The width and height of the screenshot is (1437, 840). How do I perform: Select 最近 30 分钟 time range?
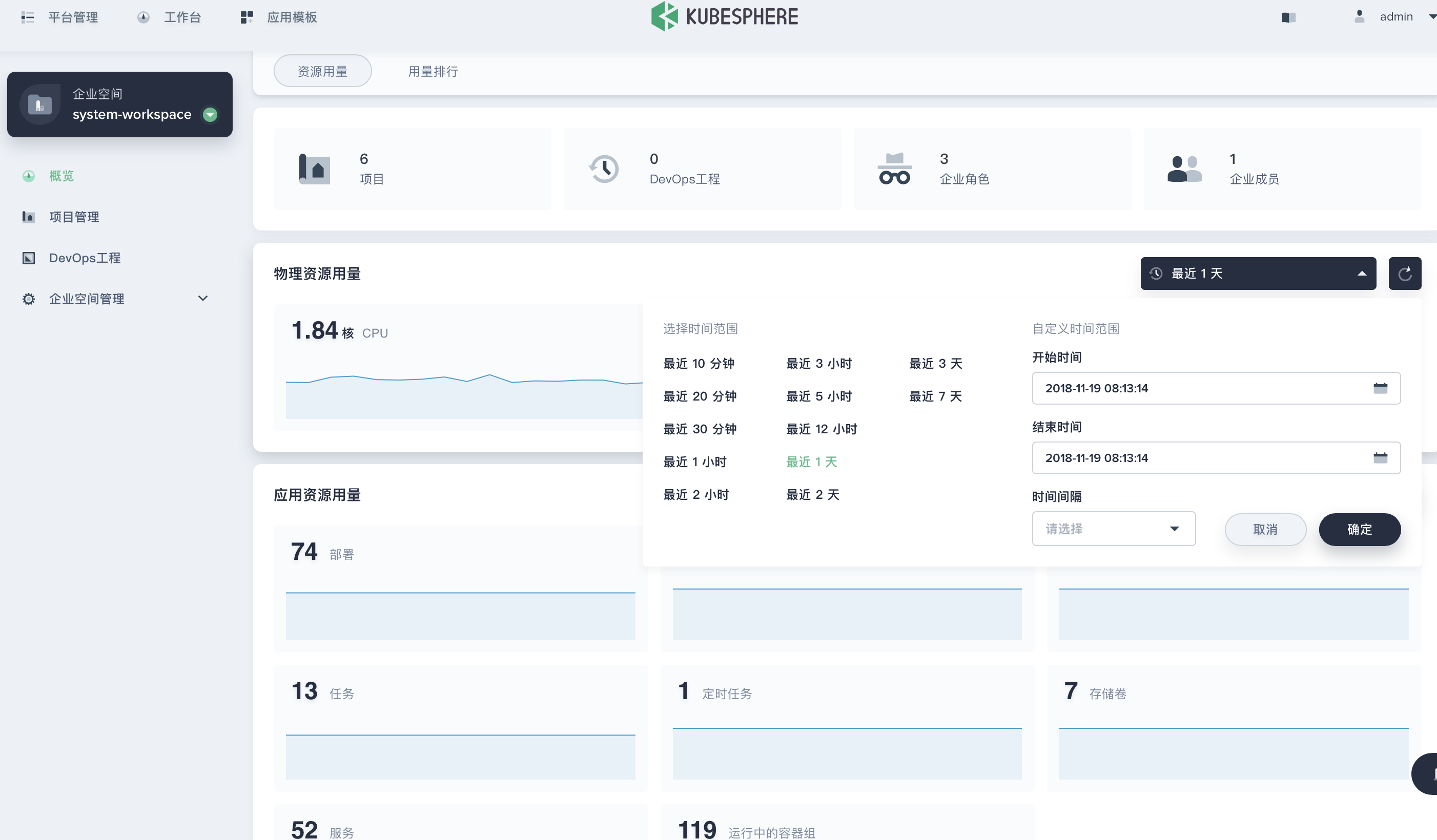[x=700, y=429]
